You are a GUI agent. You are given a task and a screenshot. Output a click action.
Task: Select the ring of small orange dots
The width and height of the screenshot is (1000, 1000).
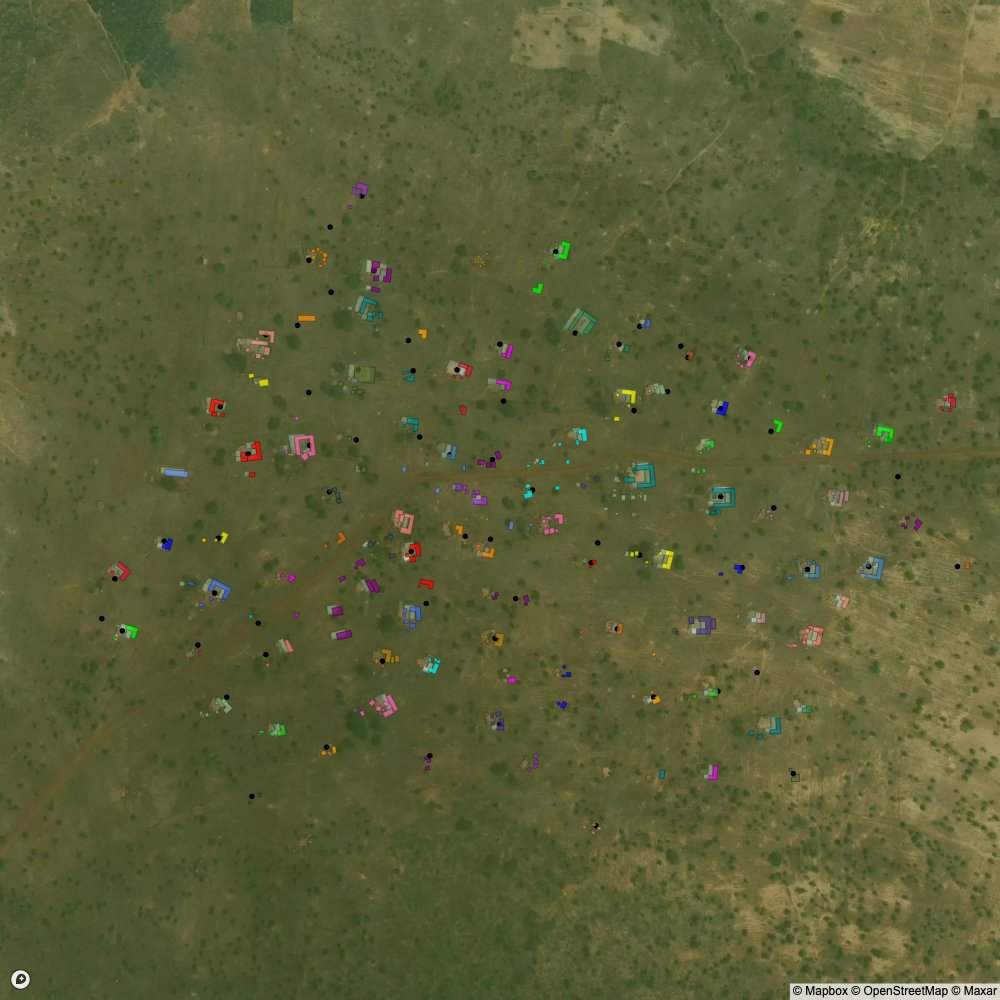318,257
